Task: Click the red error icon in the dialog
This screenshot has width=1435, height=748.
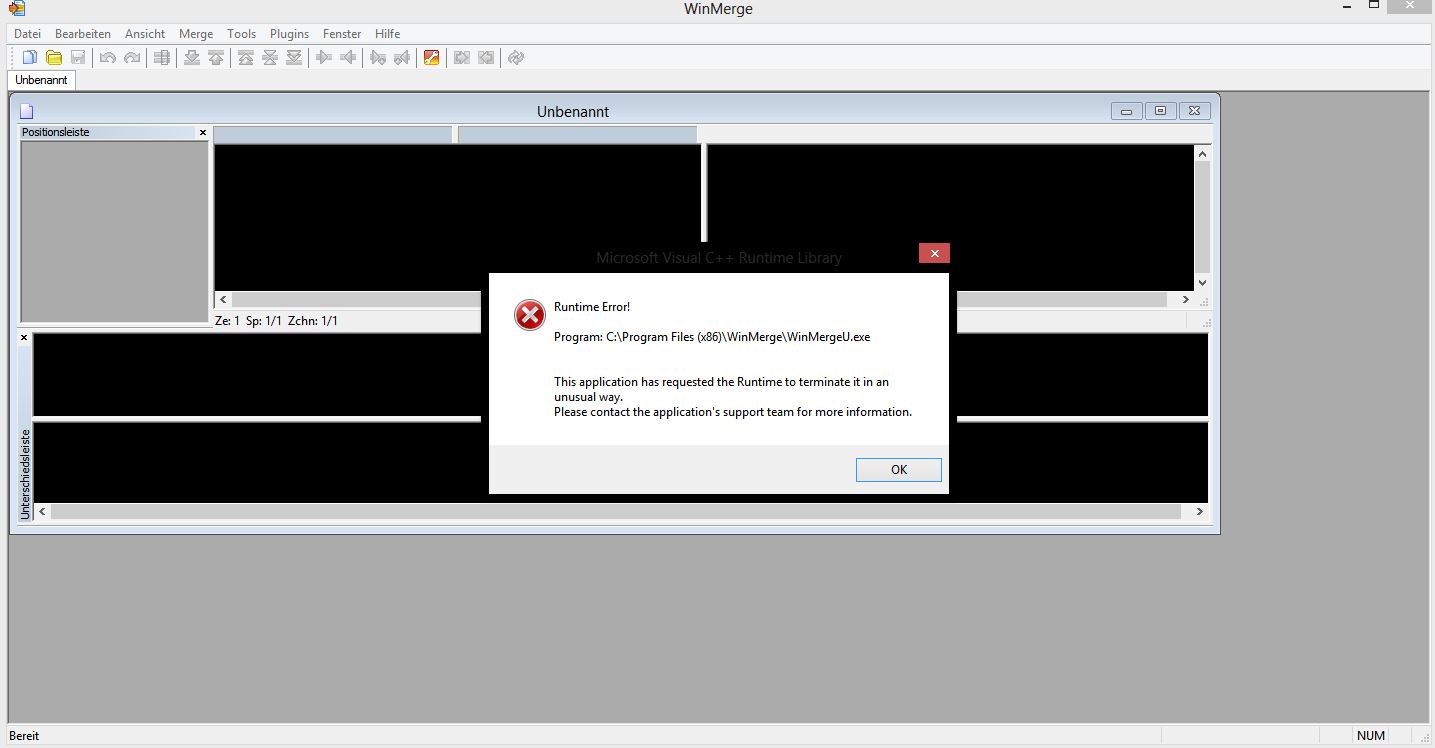Action: [530, 316]
